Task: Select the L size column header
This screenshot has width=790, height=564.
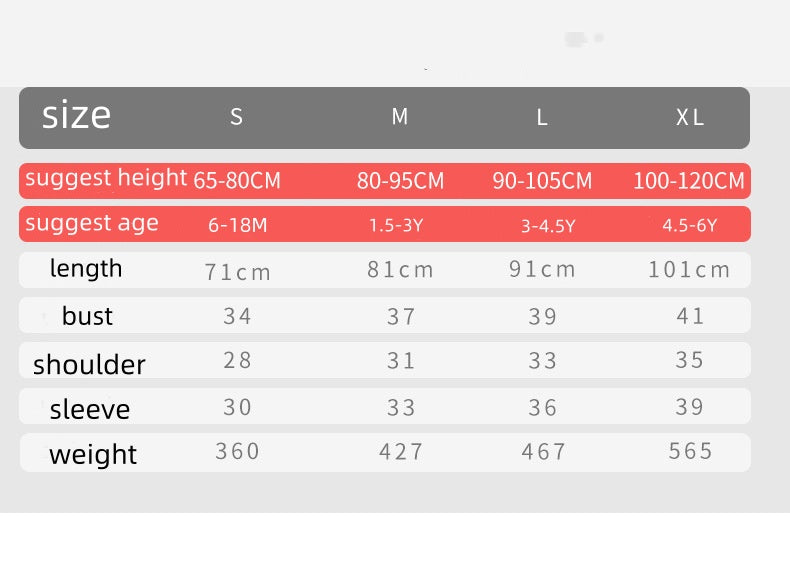Action: click(542, 118)
